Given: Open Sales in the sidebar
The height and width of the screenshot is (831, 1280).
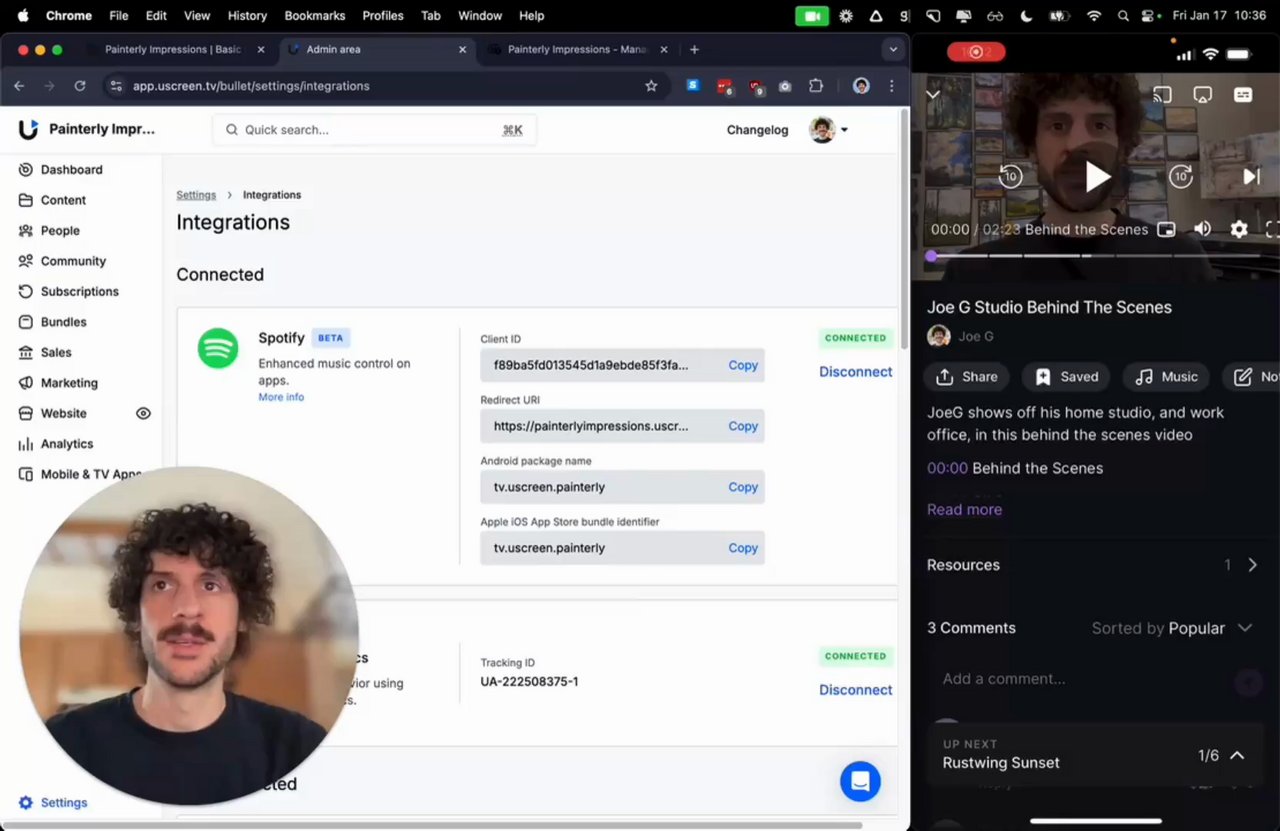Looking at the screenshot, I should 56,353.
